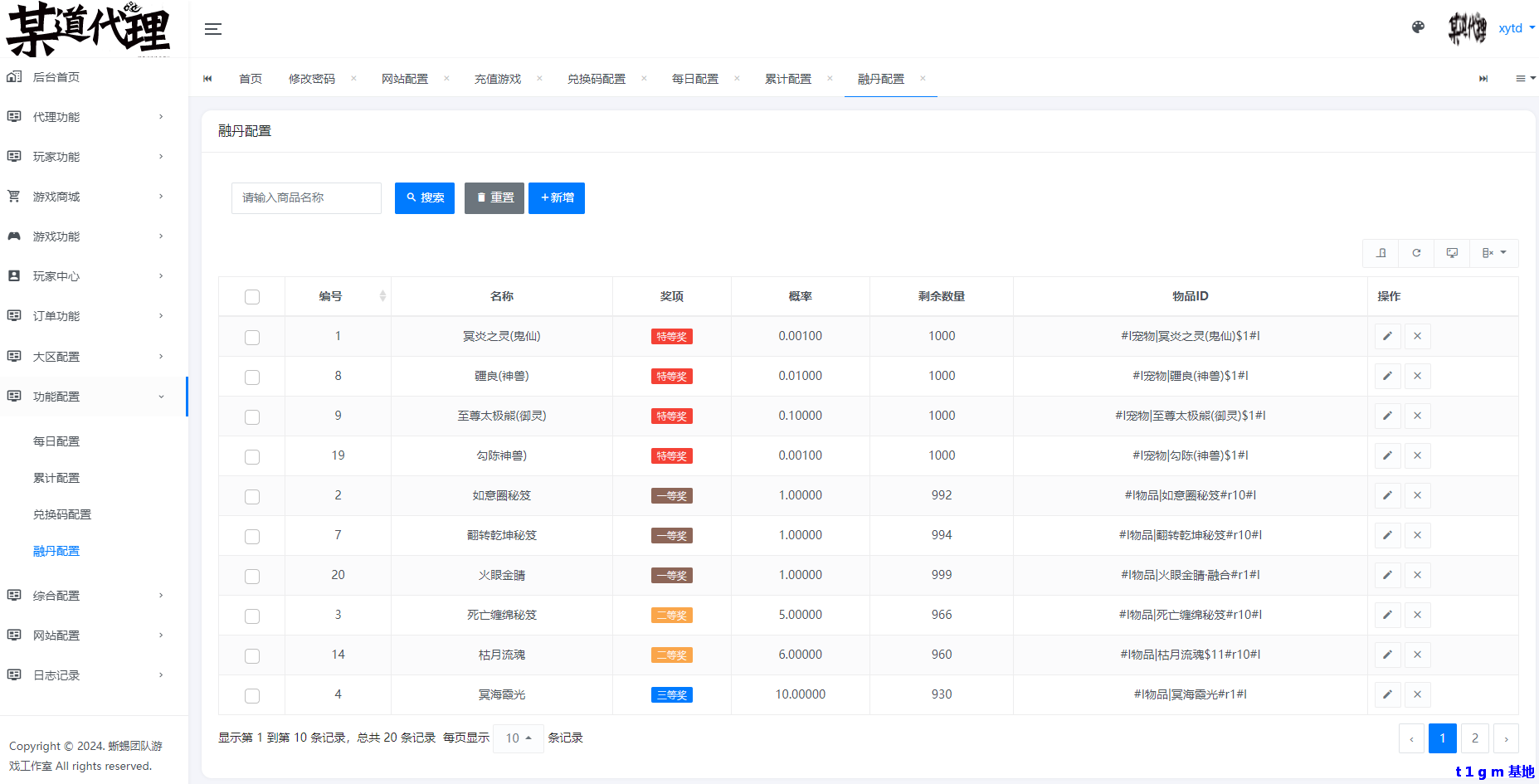Image resolution: width=1539 pixels, height=784 pixels.
Task: Select 兑换码配置 in sidebar submenu
Action: [62, 514]
